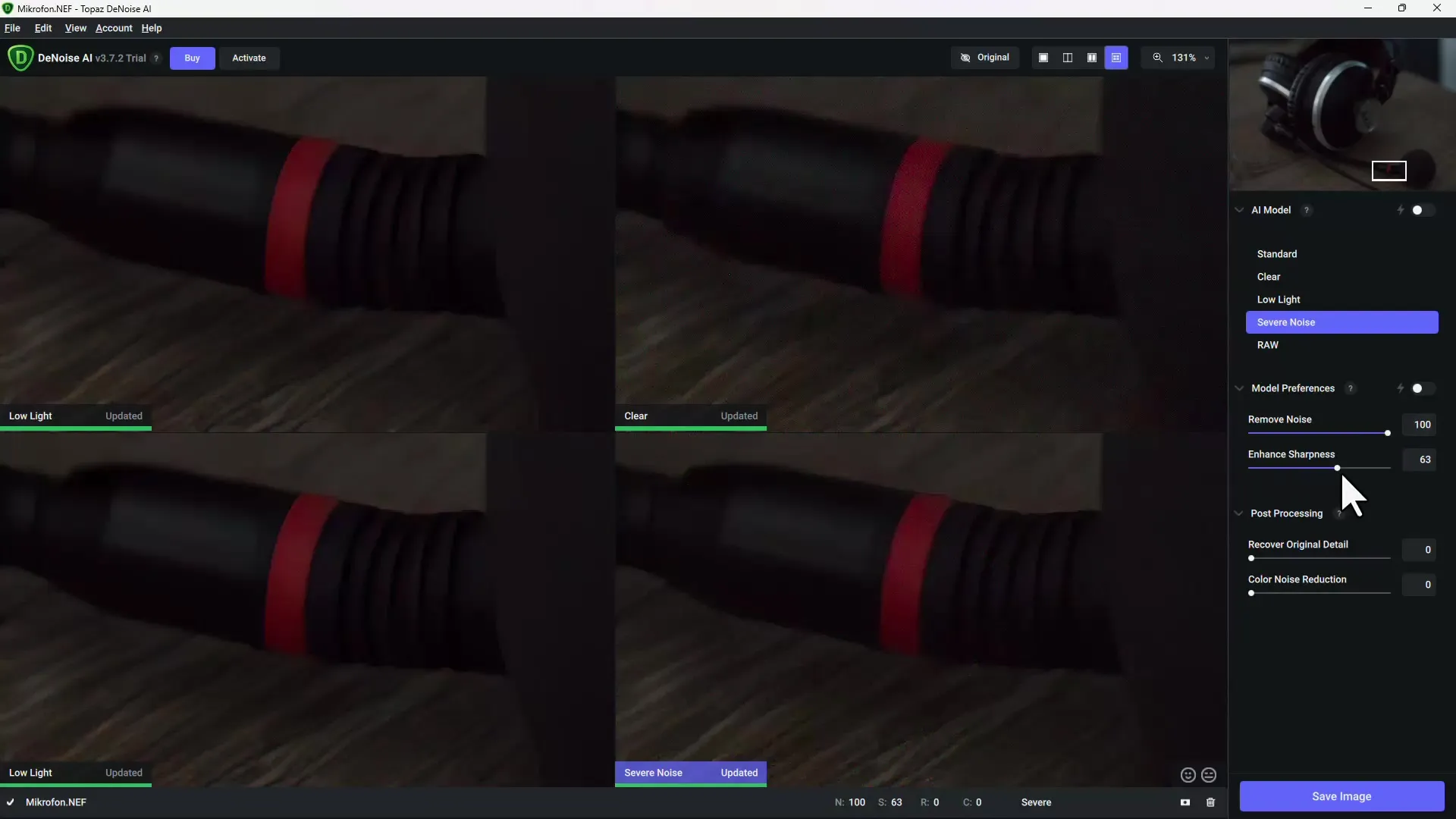1456x819 pixels.
Task: Click the image reset icon in status bar
Action: [1185, 802]
